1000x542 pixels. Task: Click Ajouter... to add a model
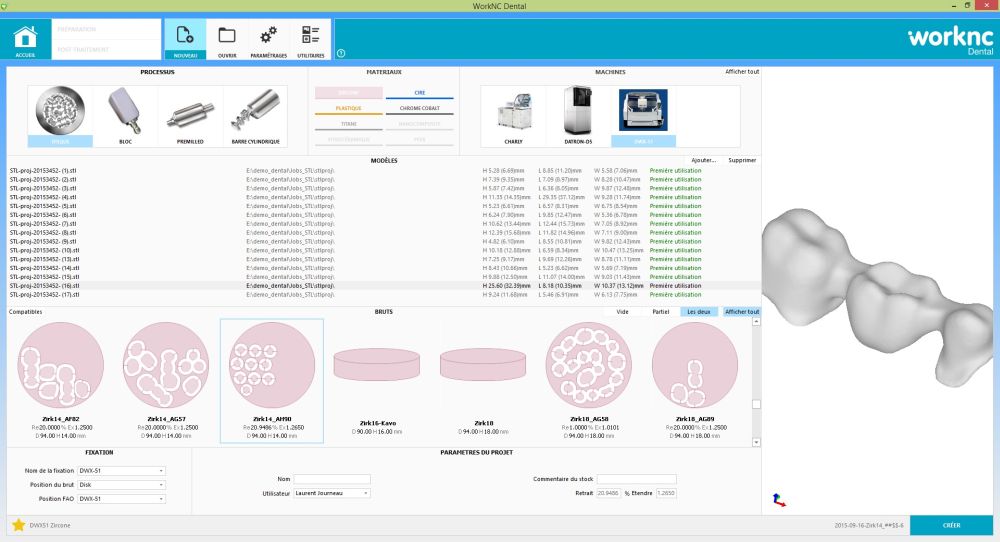704,160
